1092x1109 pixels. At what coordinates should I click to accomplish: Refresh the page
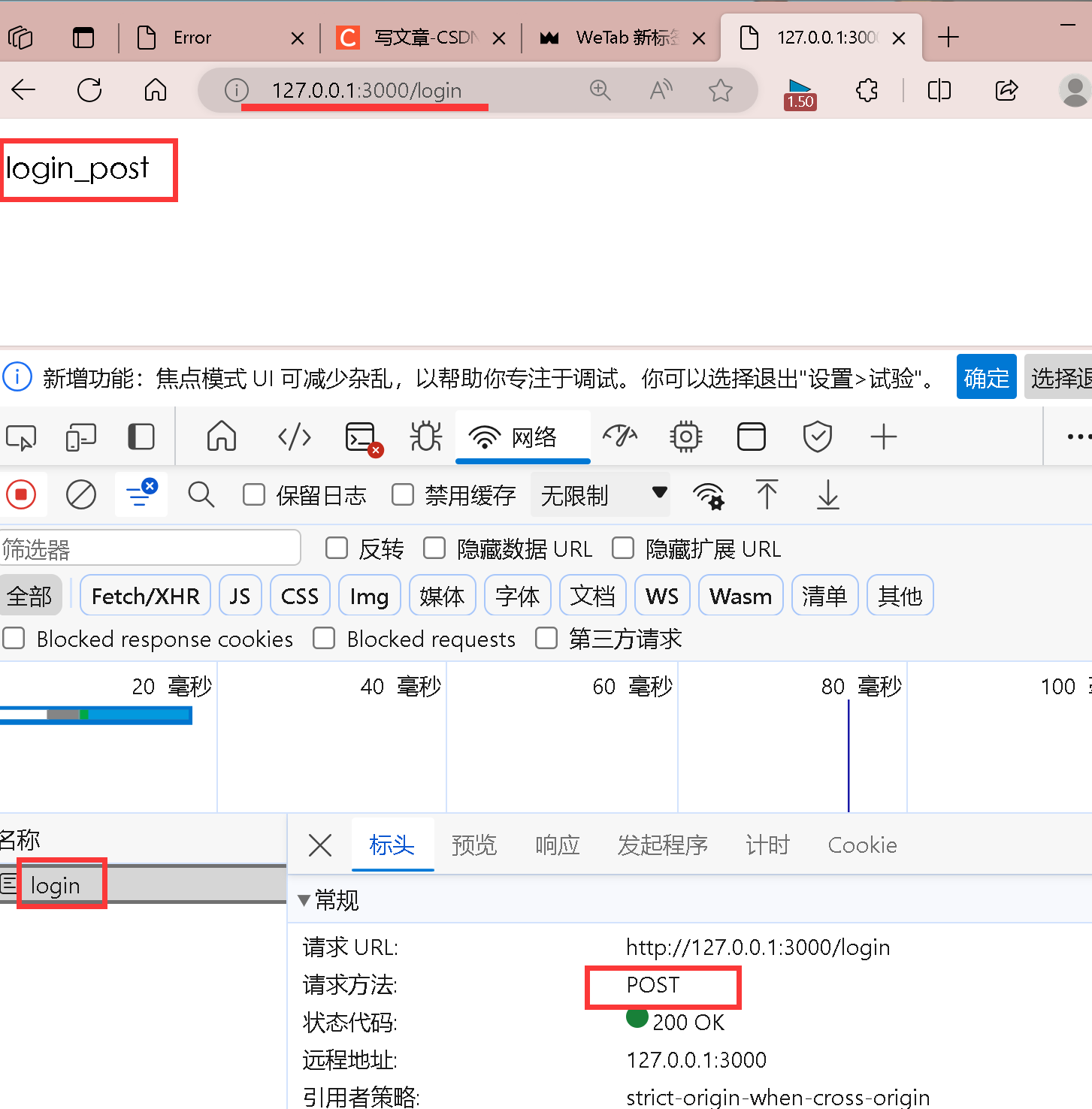coord(89,90)
